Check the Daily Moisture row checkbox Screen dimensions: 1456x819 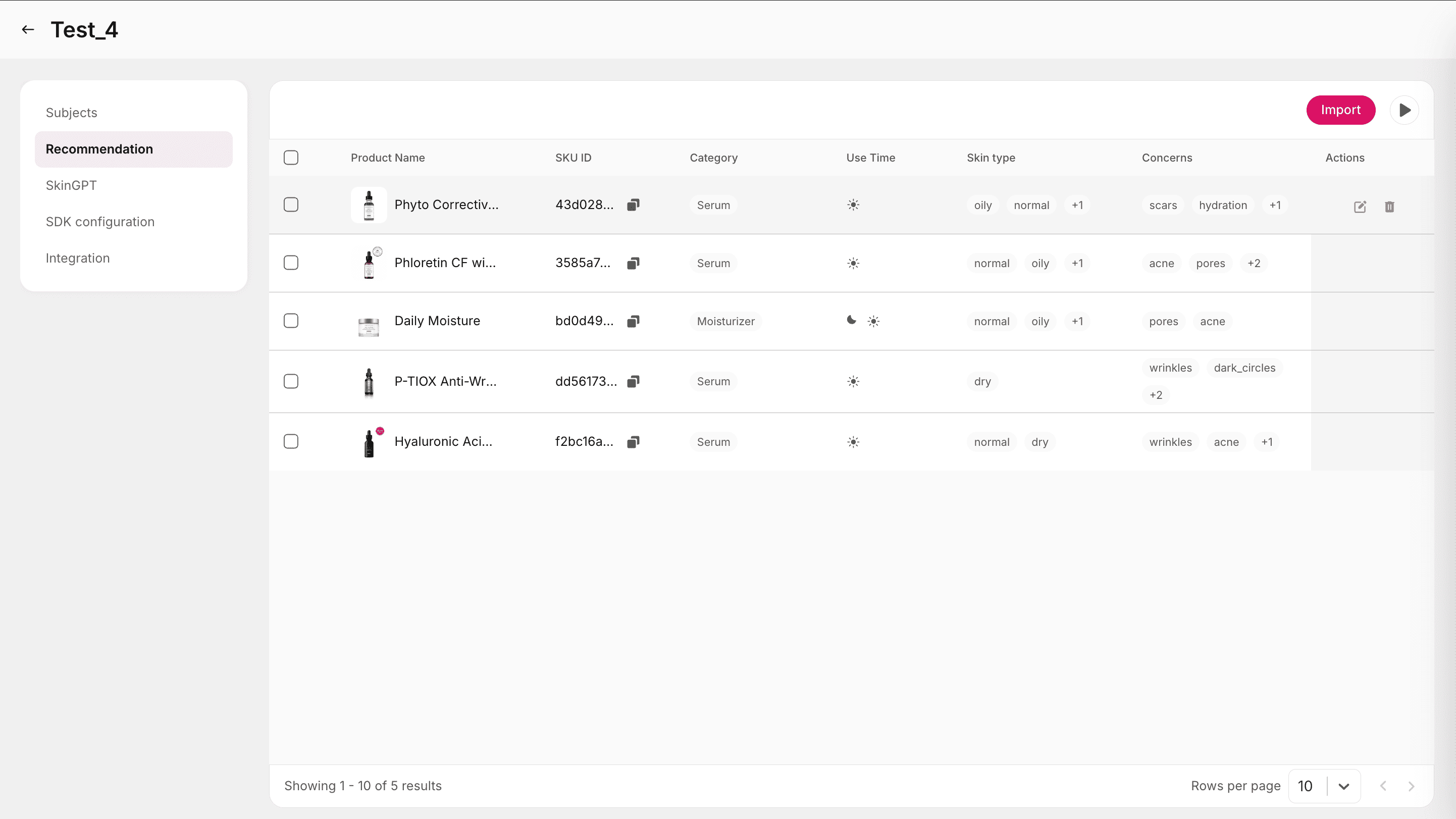(x=291, y=321)
